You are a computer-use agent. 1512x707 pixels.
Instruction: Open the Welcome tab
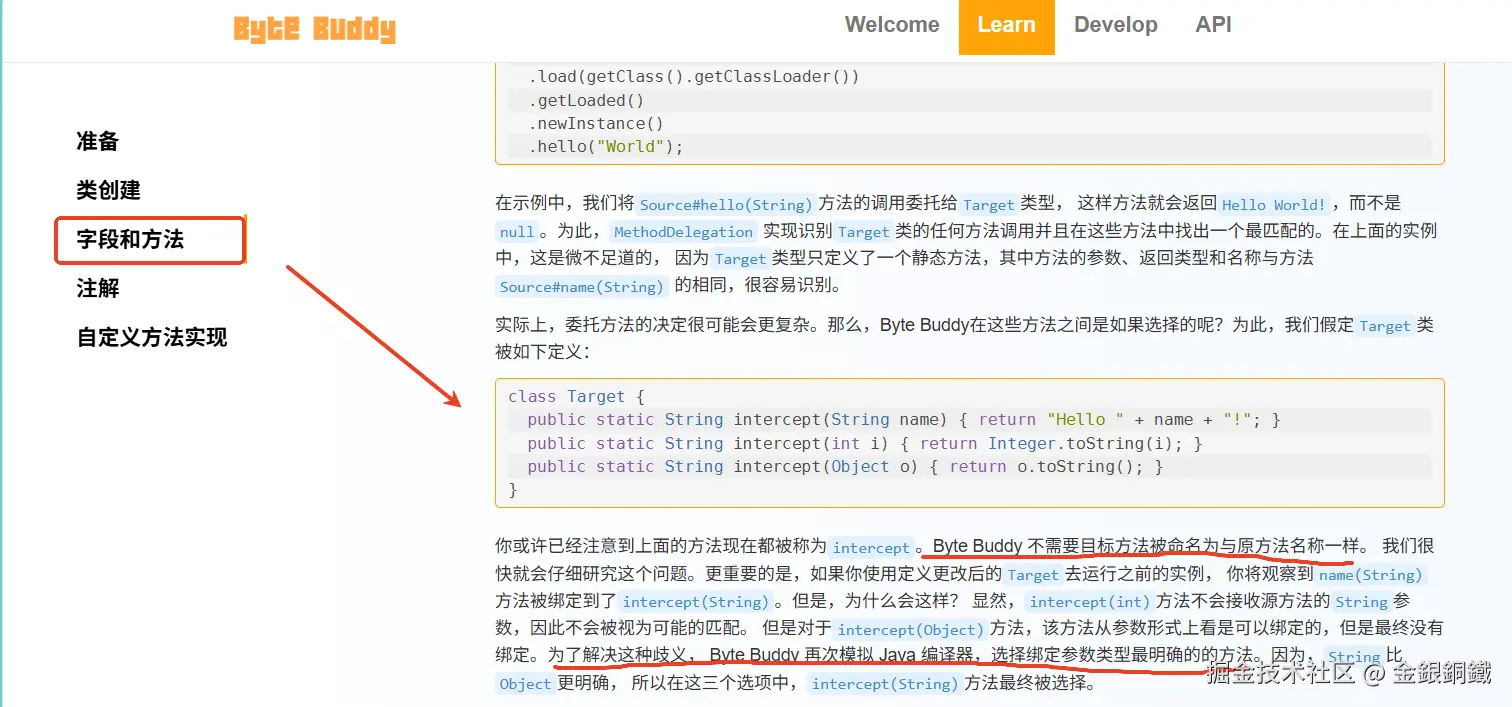click(x=892, y=25)
